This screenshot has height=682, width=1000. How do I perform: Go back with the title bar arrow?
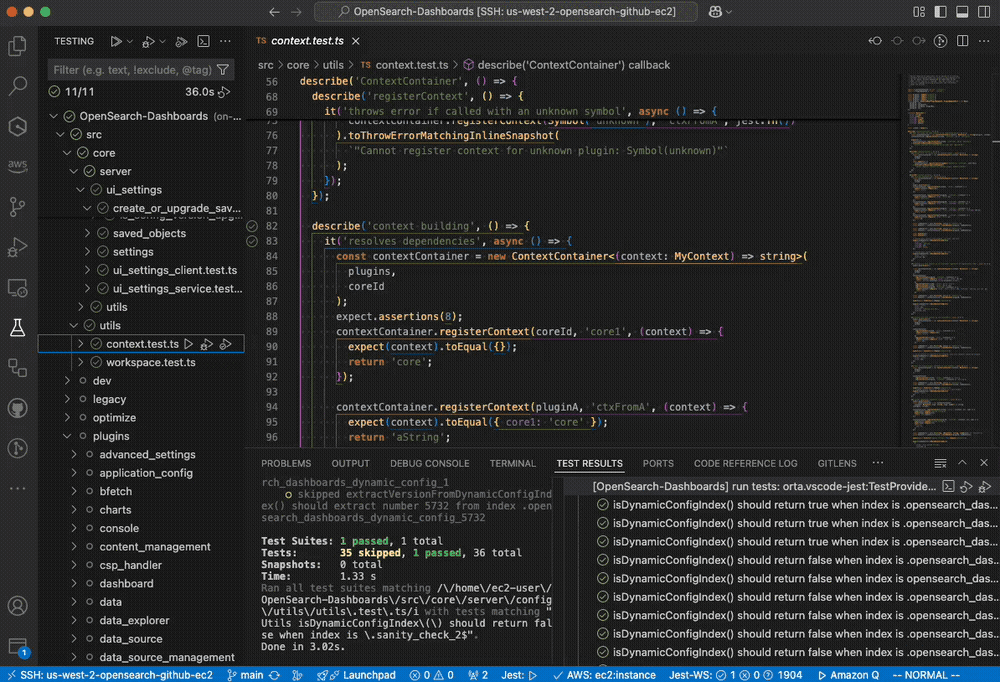click(274, 11)
